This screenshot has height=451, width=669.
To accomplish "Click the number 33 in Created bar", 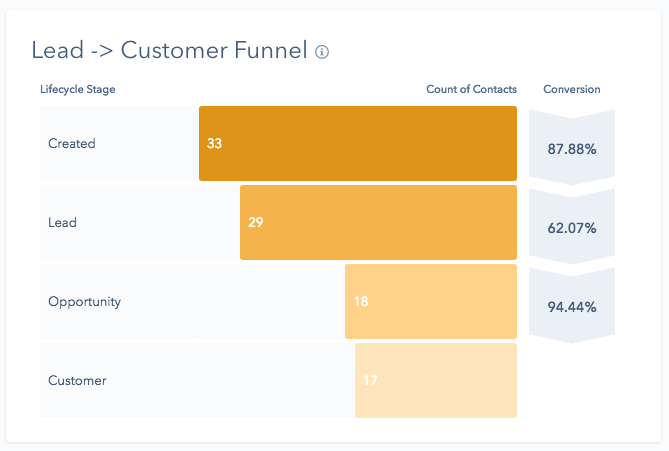I will 214,143.
